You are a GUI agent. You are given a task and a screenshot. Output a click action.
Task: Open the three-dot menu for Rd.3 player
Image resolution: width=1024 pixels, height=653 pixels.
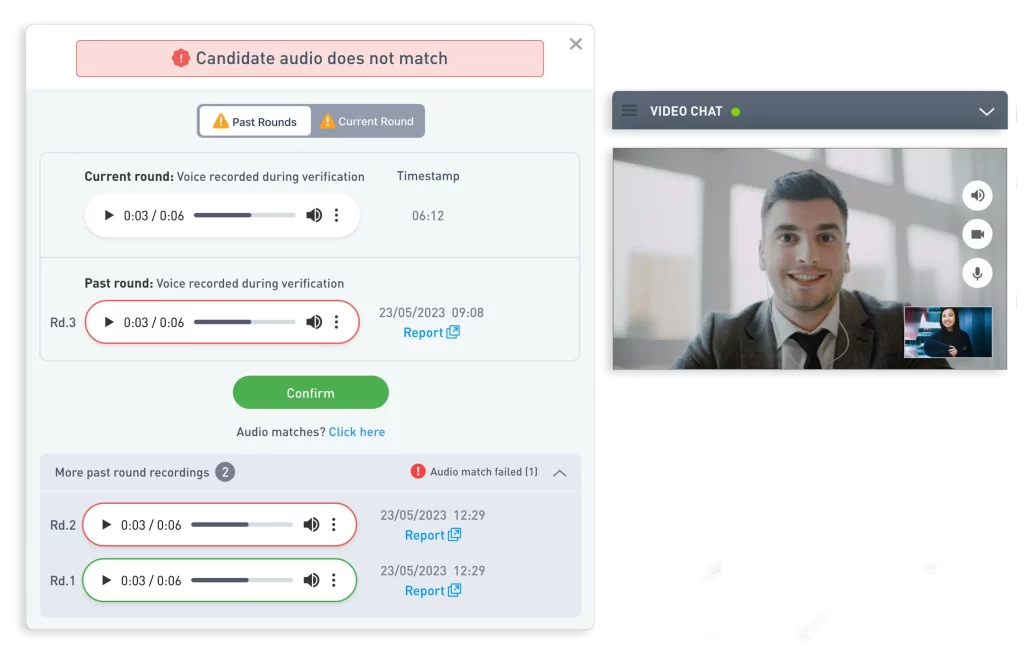click(x=336, y=322)
